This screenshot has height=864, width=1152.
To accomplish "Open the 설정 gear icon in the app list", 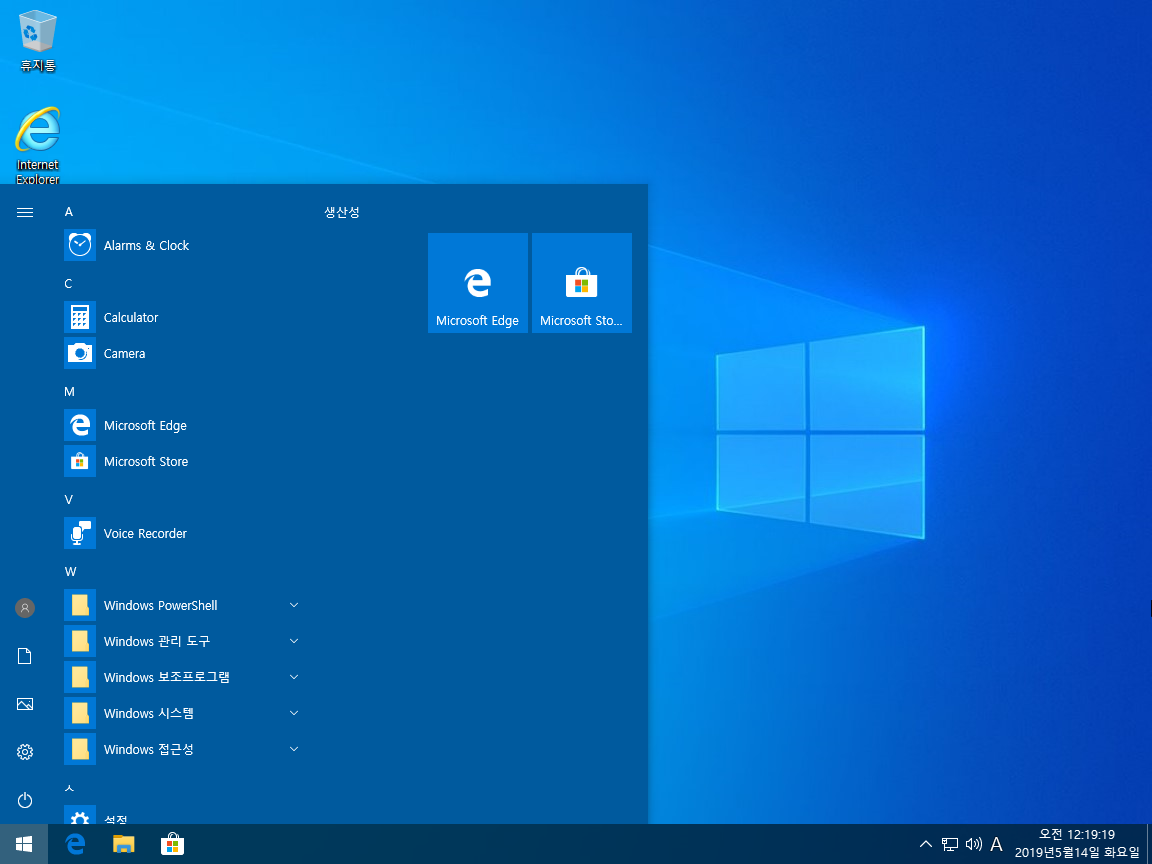I will point(79,816).
